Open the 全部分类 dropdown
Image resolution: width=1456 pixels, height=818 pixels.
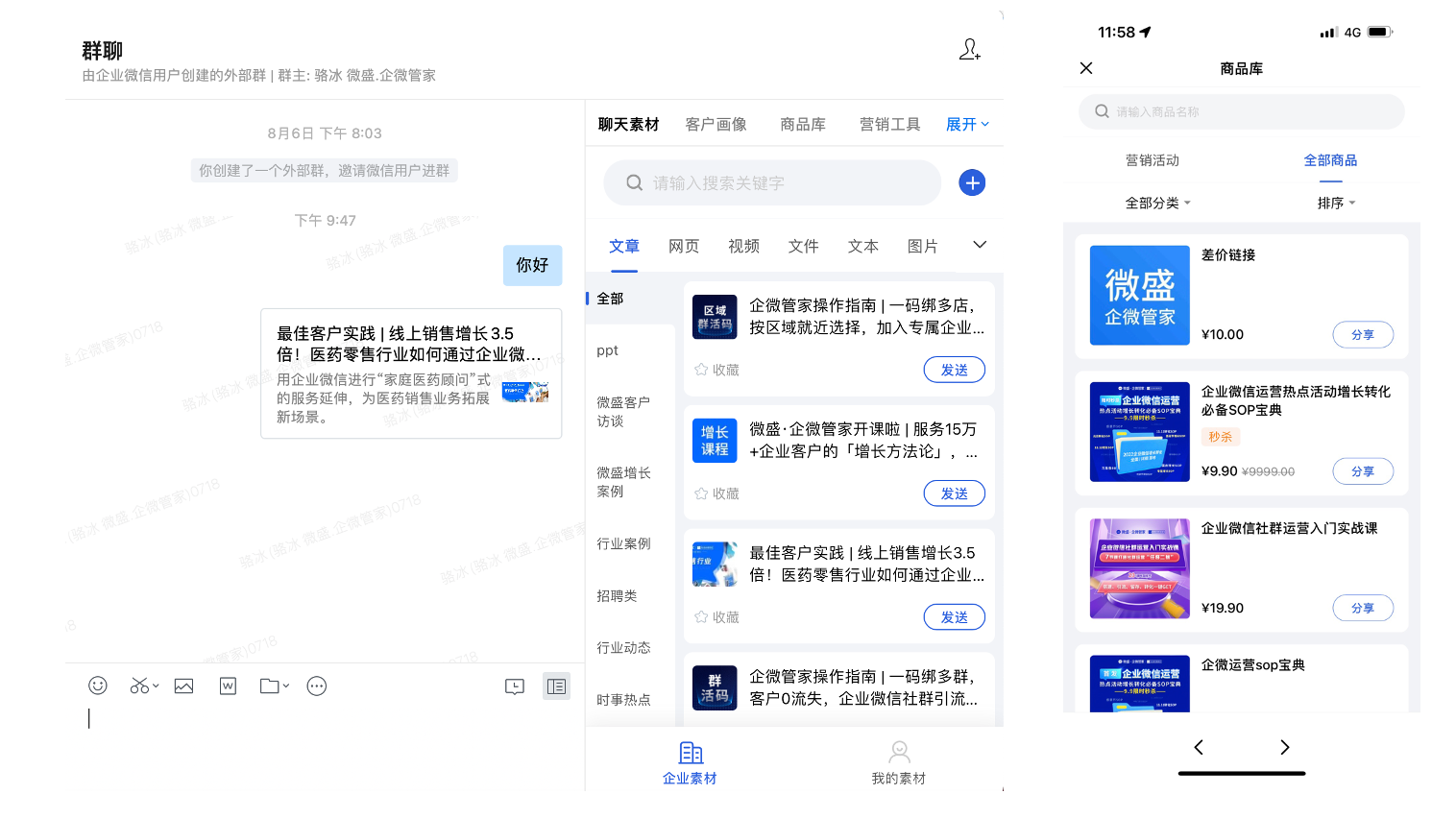1157,203
